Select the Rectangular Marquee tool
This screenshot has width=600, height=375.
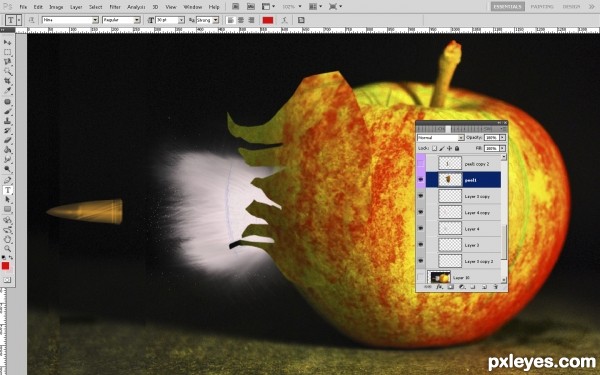(7, 52)
